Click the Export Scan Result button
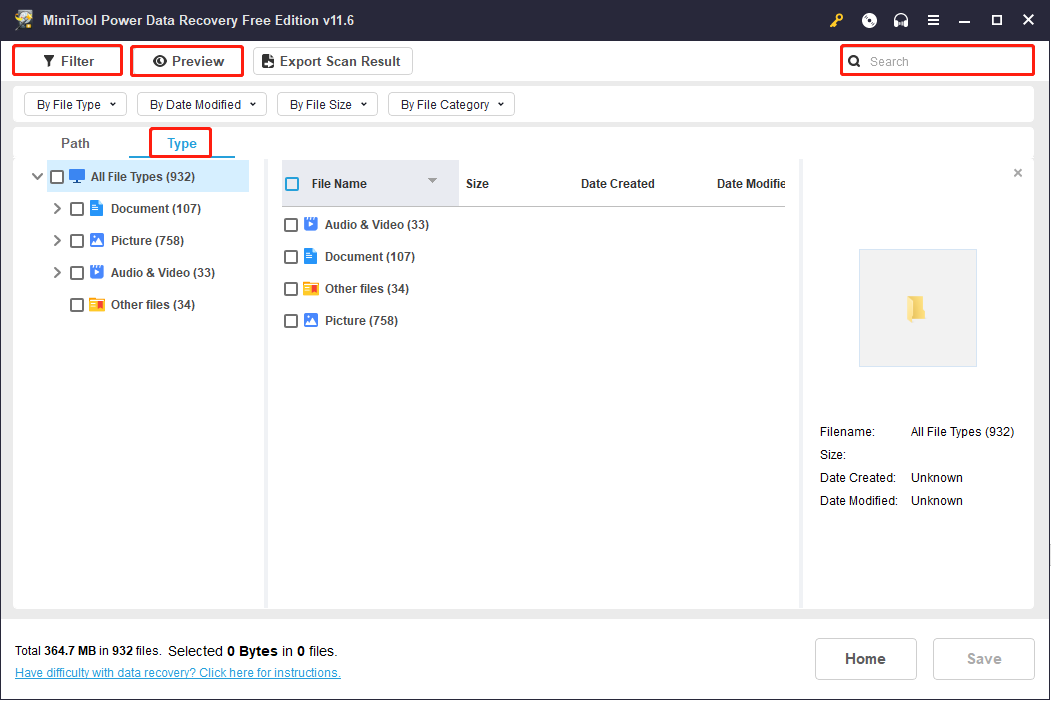 pyautogui.click(x=332, y=61)
